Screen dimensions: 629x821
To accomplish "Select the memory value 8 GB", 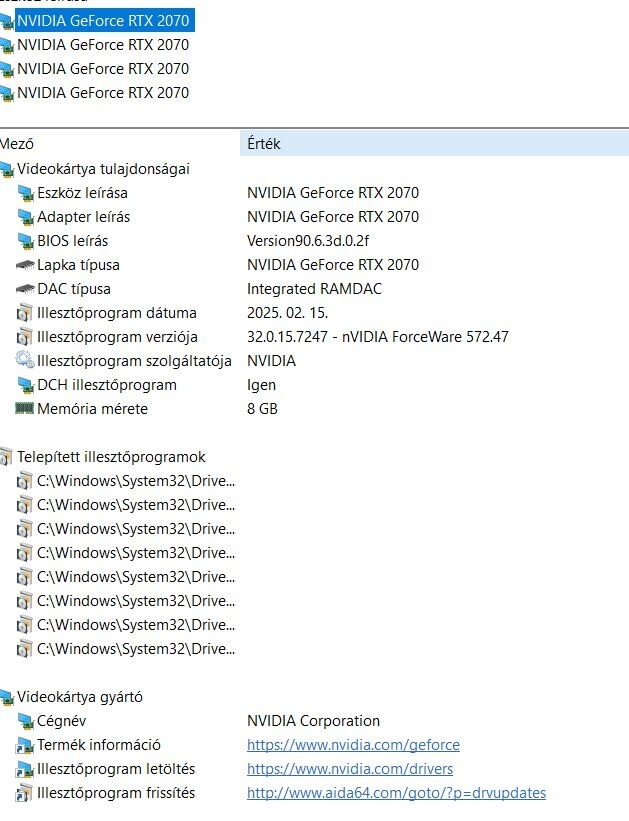I will pos(262,409).
